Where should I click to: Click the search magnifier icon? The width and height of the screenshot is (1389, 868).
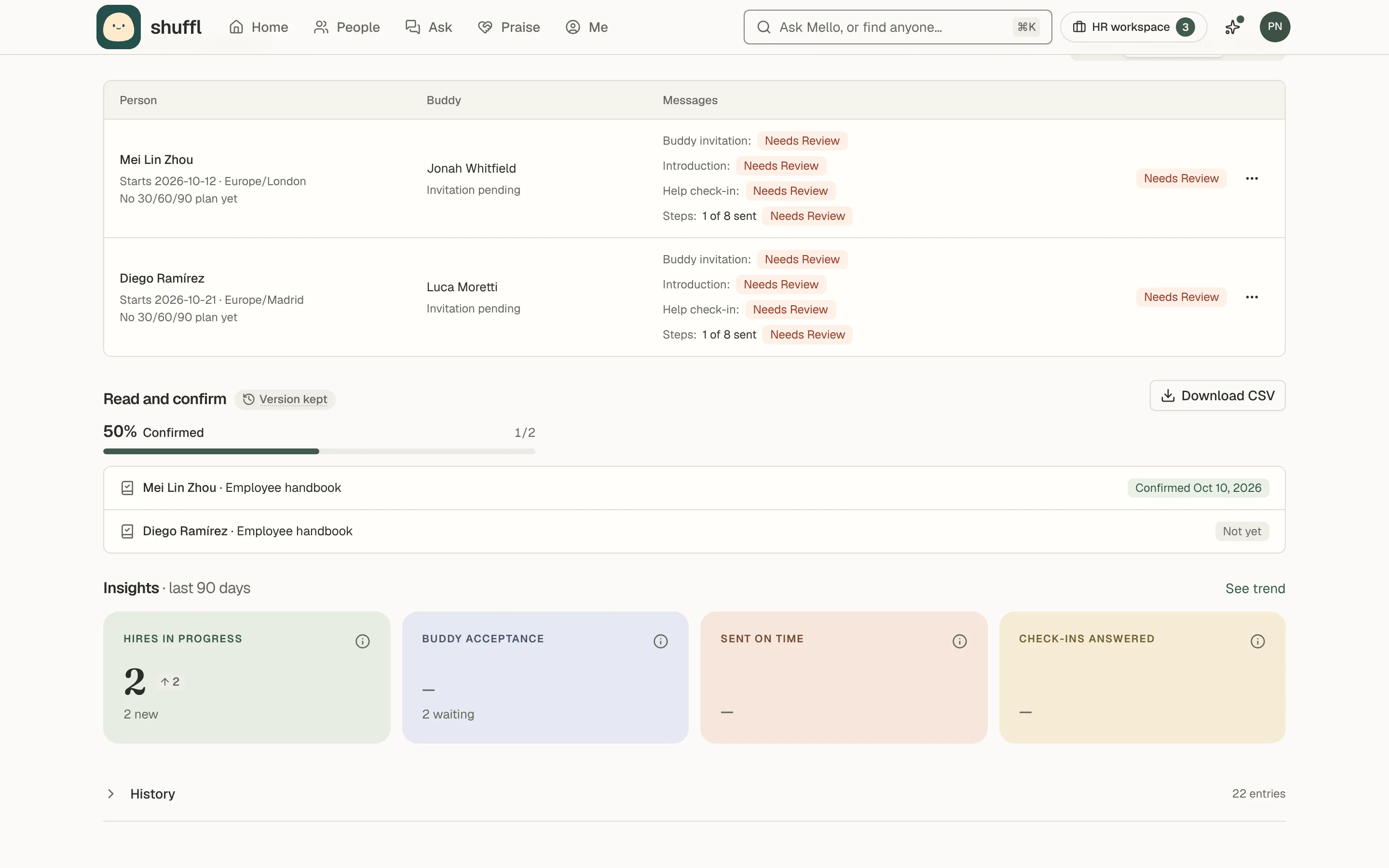coord(763,27)
